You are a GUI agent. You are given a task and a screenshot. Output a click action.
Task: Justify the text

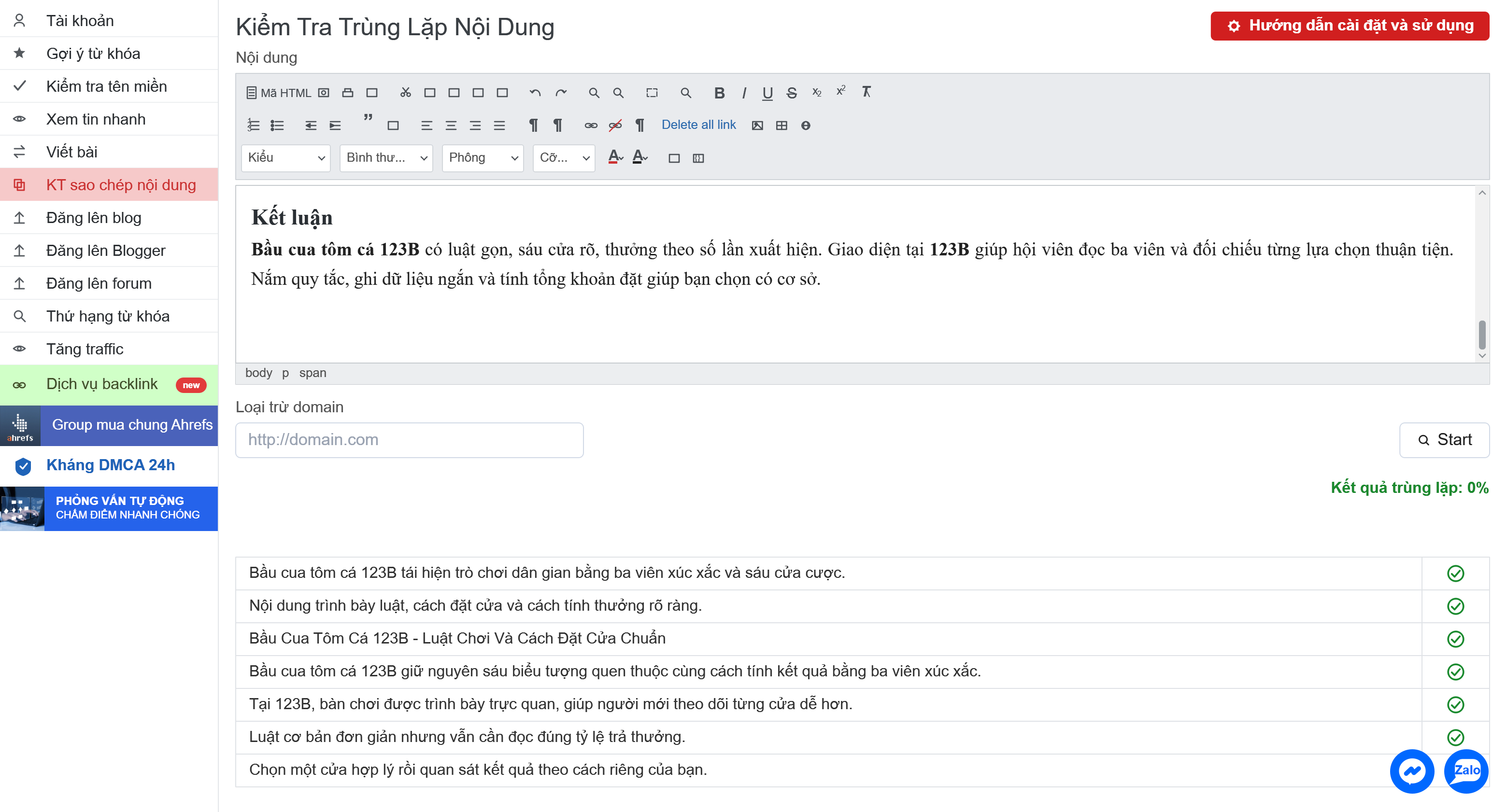pos(499,126)
